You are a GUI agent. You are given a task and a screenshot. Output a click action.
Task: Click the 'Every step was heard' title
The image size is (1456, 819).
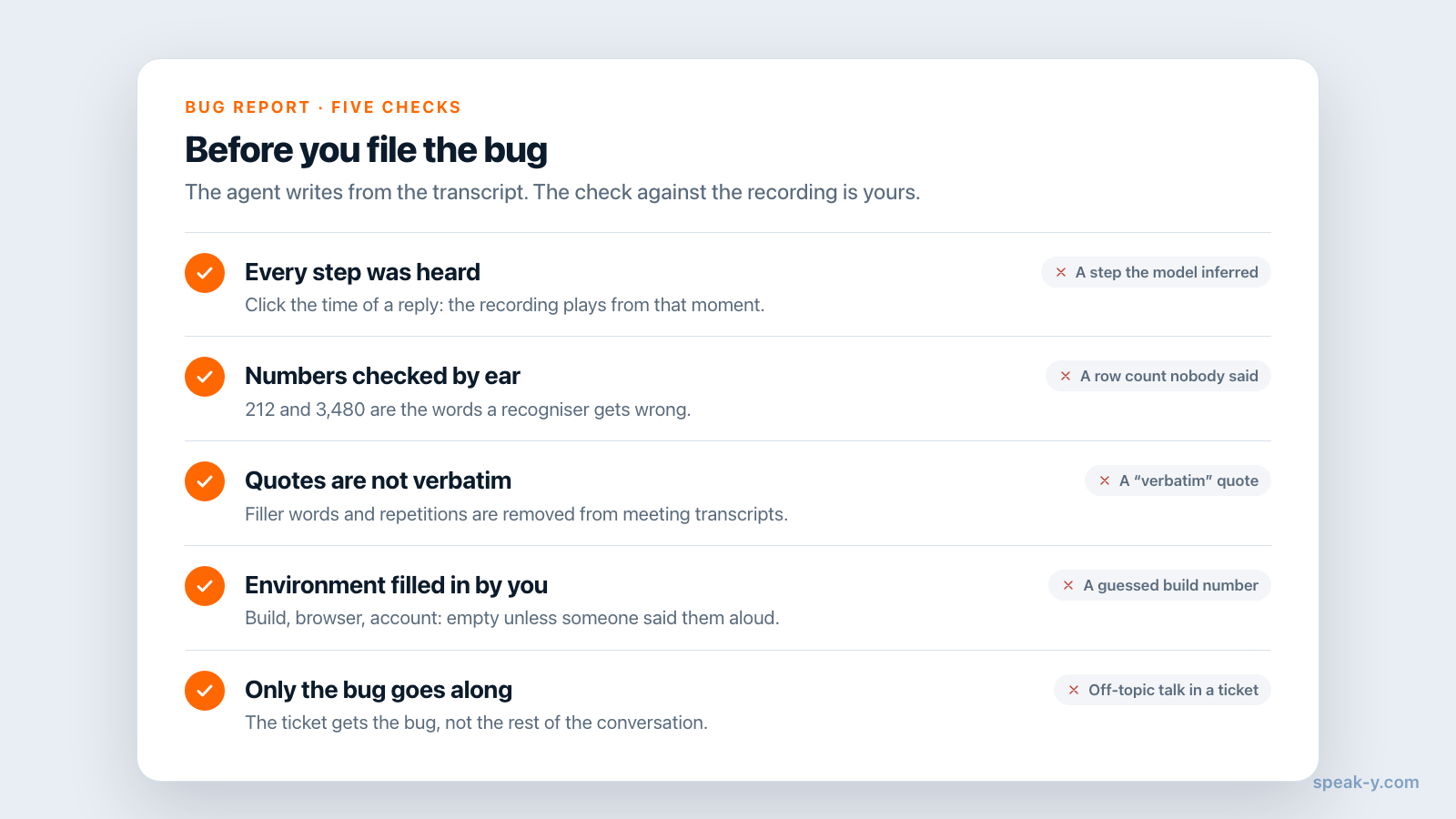(x=362, y=272)
